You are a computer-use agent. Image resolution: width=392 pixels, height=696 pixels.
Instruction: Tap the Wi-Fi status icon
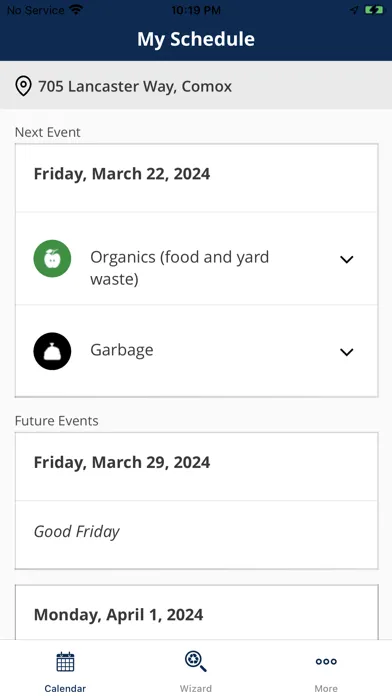76,10
